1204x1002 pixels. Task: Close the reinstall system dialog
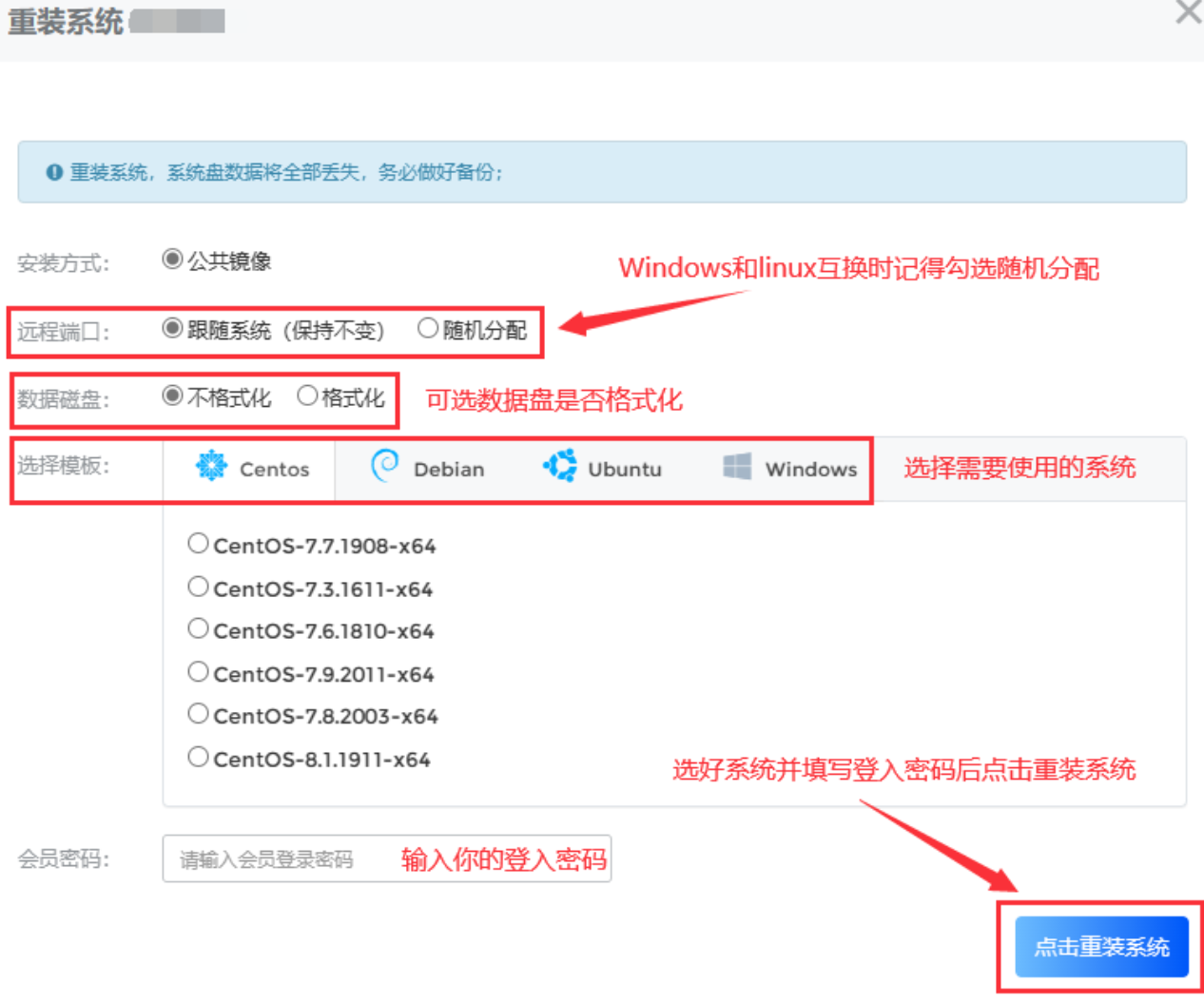1188,12
